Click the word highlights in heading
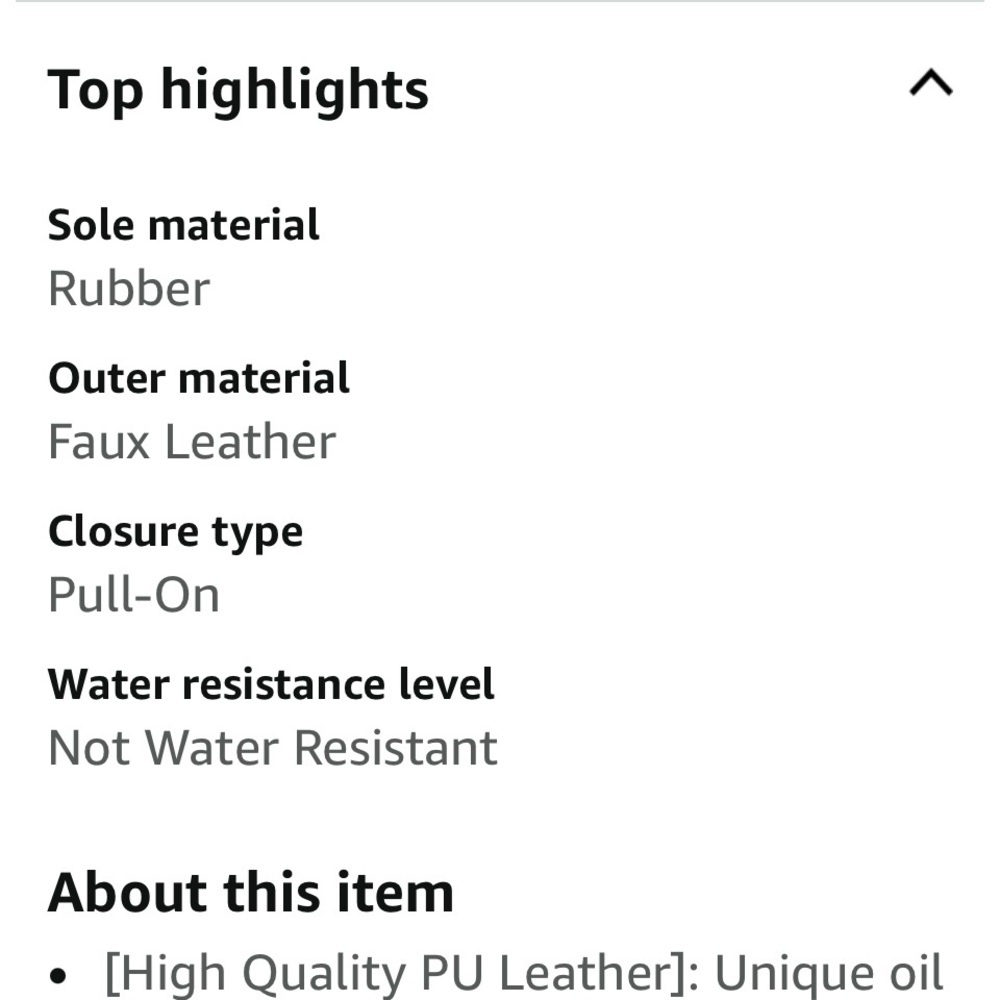 coord(295,91)
